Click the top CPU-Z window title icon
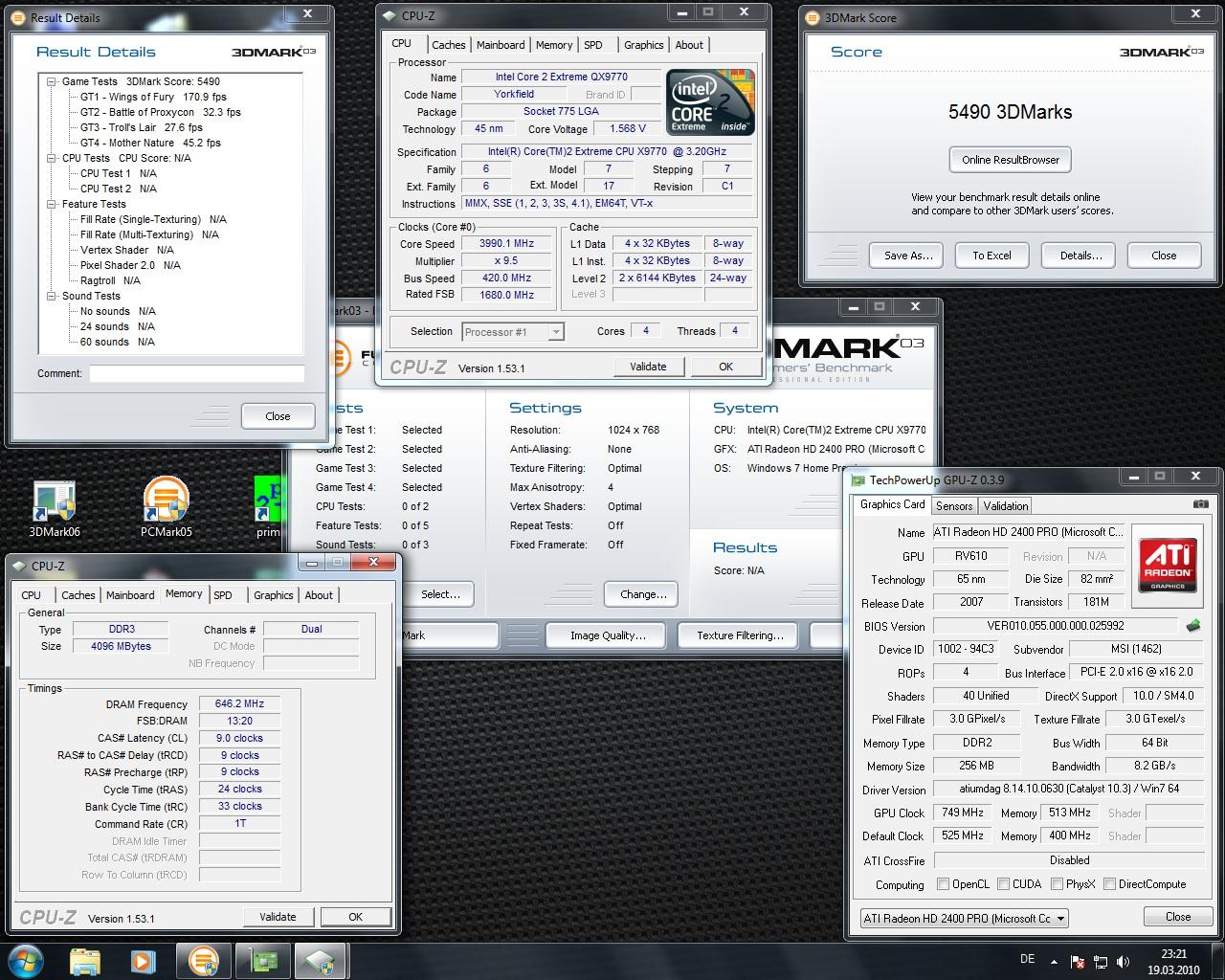Screen dimensions: 1225x980 click(x=390, y=15)
